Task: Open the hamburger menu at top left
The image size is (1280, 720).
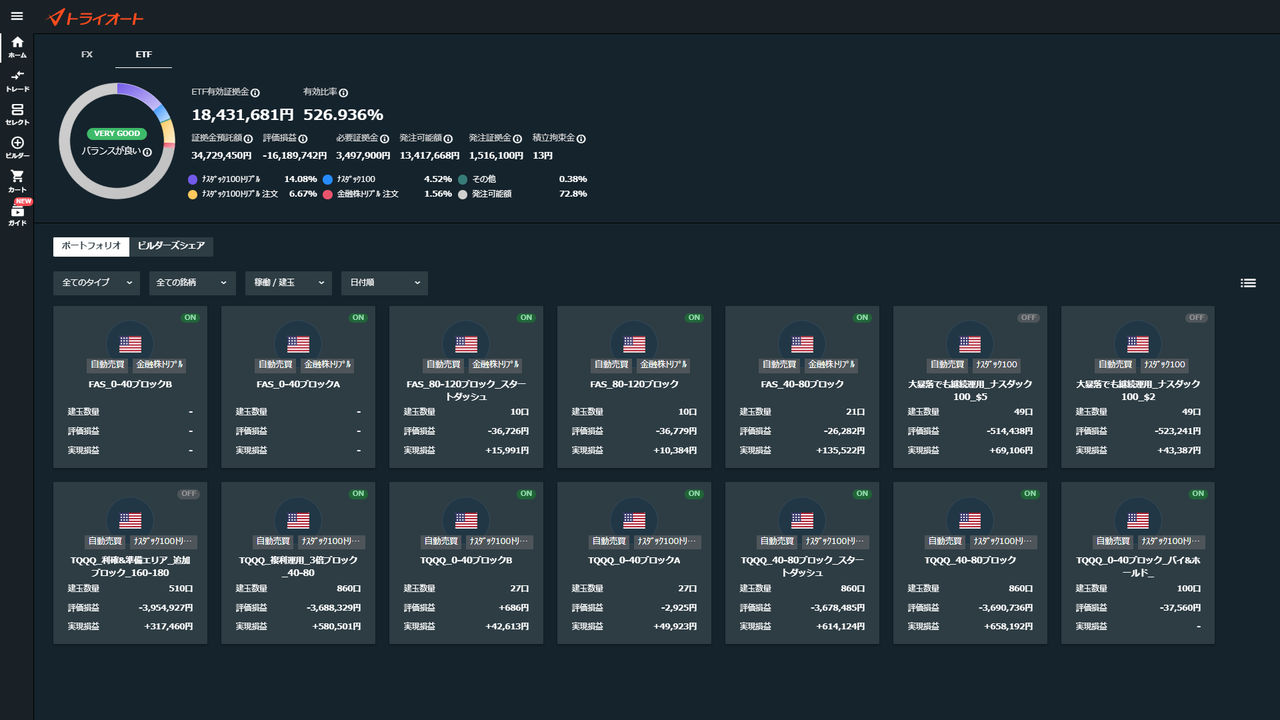Action: click(x=16, y=16)
